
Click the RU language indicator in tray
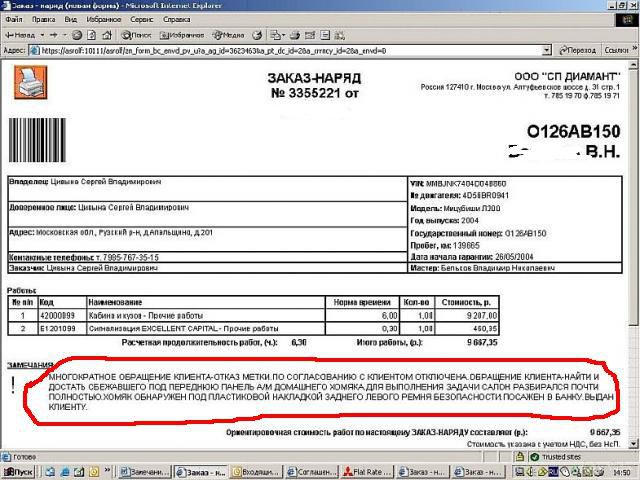tap(553, 472)
